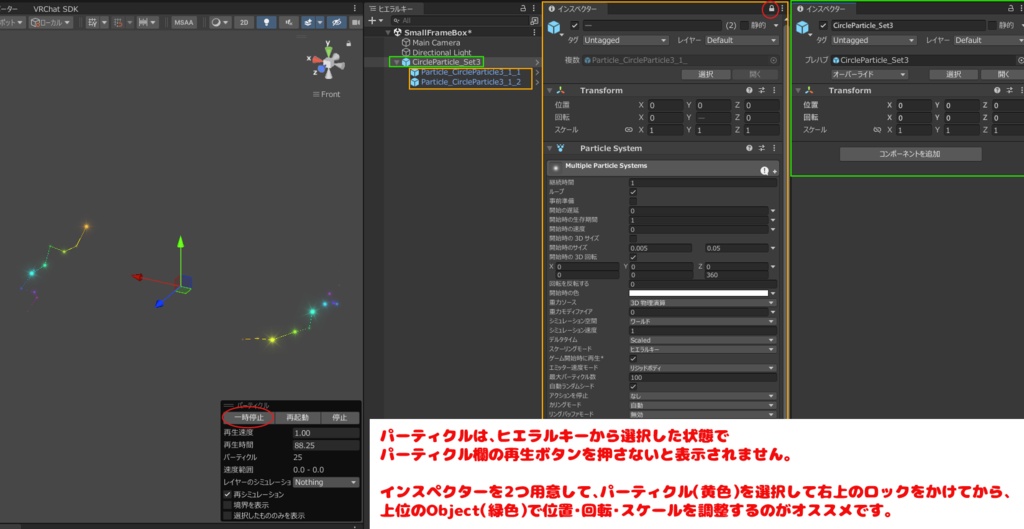The height and width of the screenshot is (529, 1024).
Task: Toggle the scene gizmo lock icon
Action: (348, 44)
